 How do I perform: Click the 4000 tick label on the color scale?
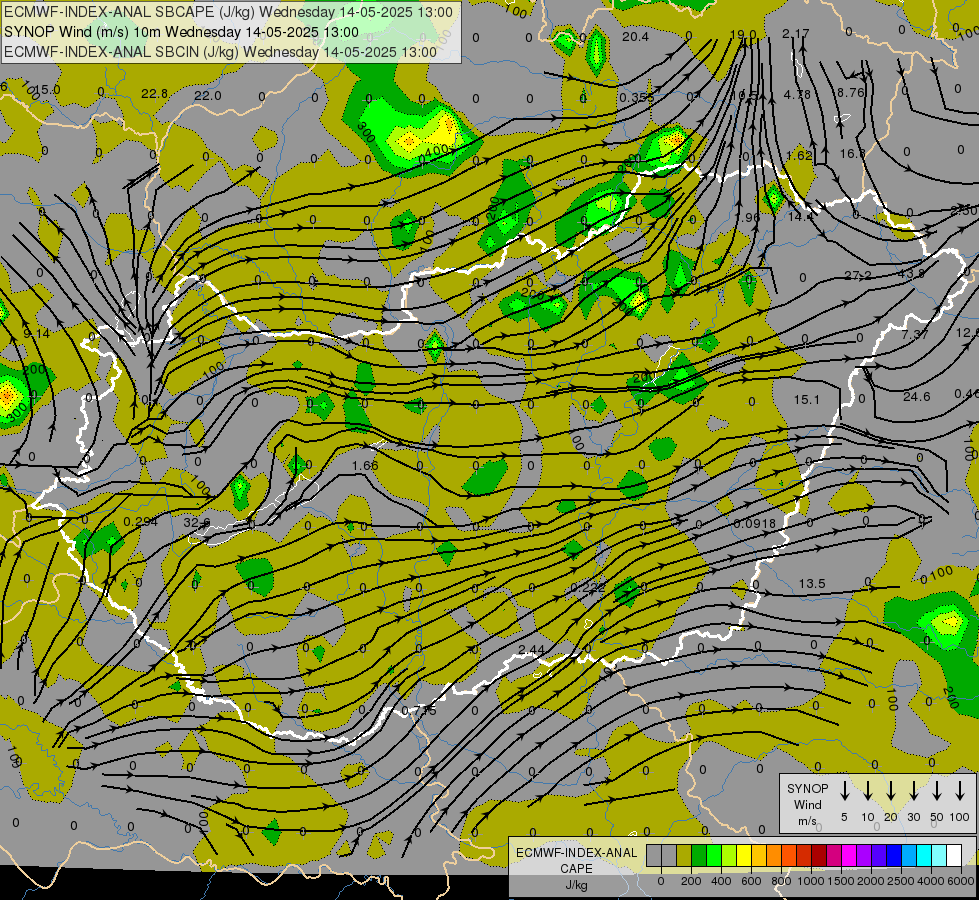pos(930,881)
